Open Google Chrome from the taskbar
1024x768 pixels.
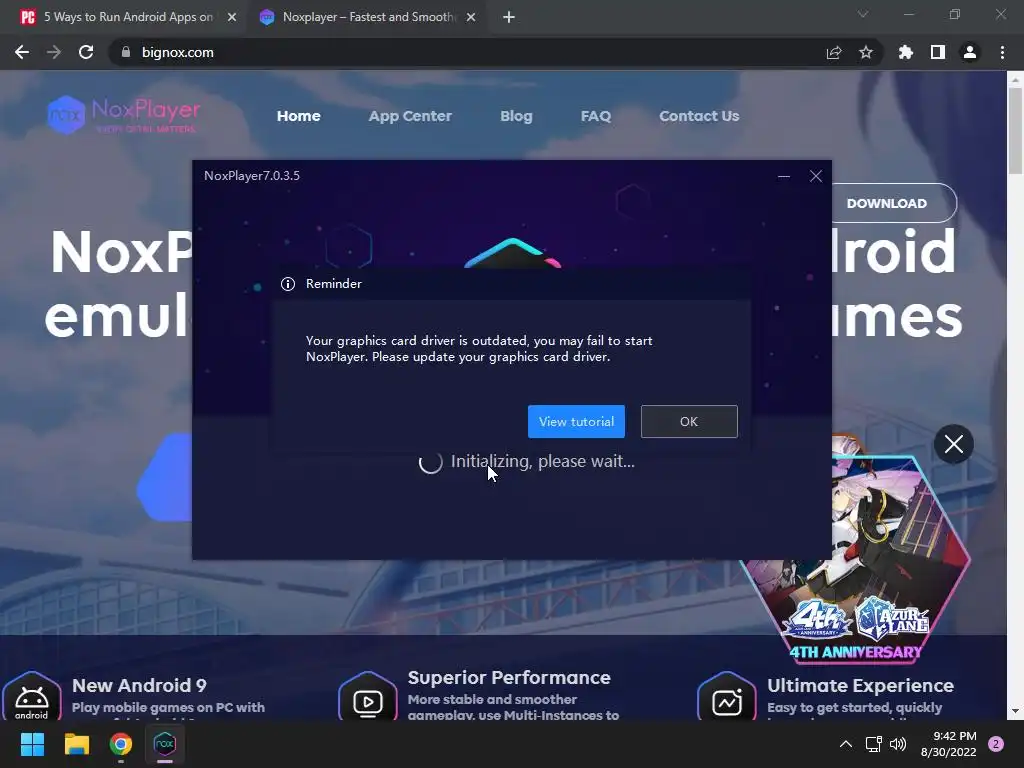(x=121, y=744)
